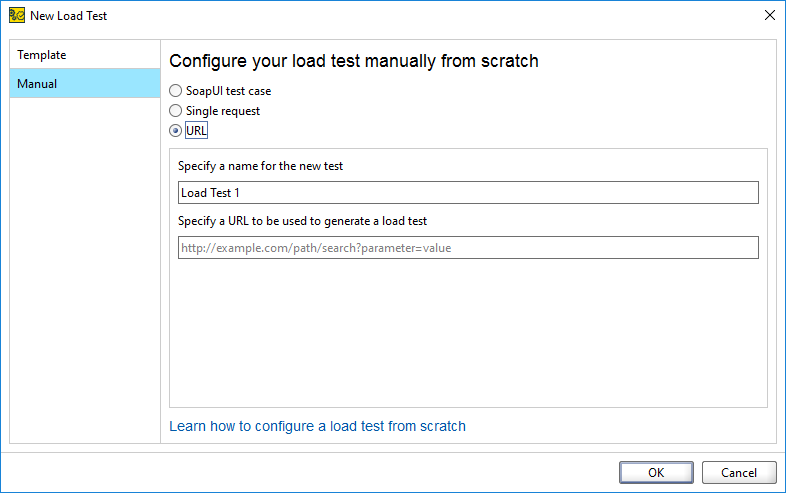The image size is (786, 493).
Task: Choose the Single request radio button
Action: [x=175, y=110]
